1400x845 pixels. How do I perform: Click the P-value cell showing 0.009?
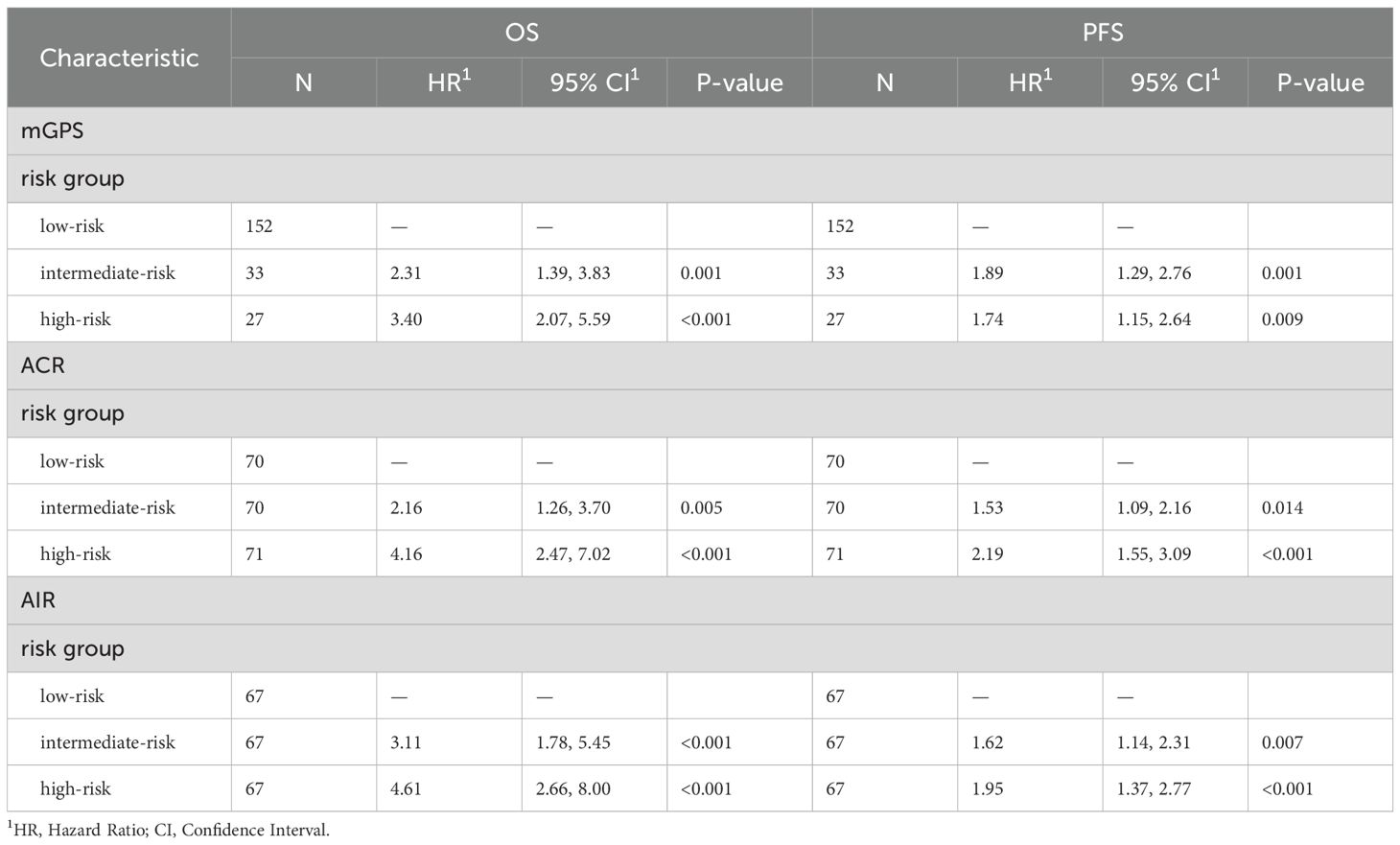1282,319
